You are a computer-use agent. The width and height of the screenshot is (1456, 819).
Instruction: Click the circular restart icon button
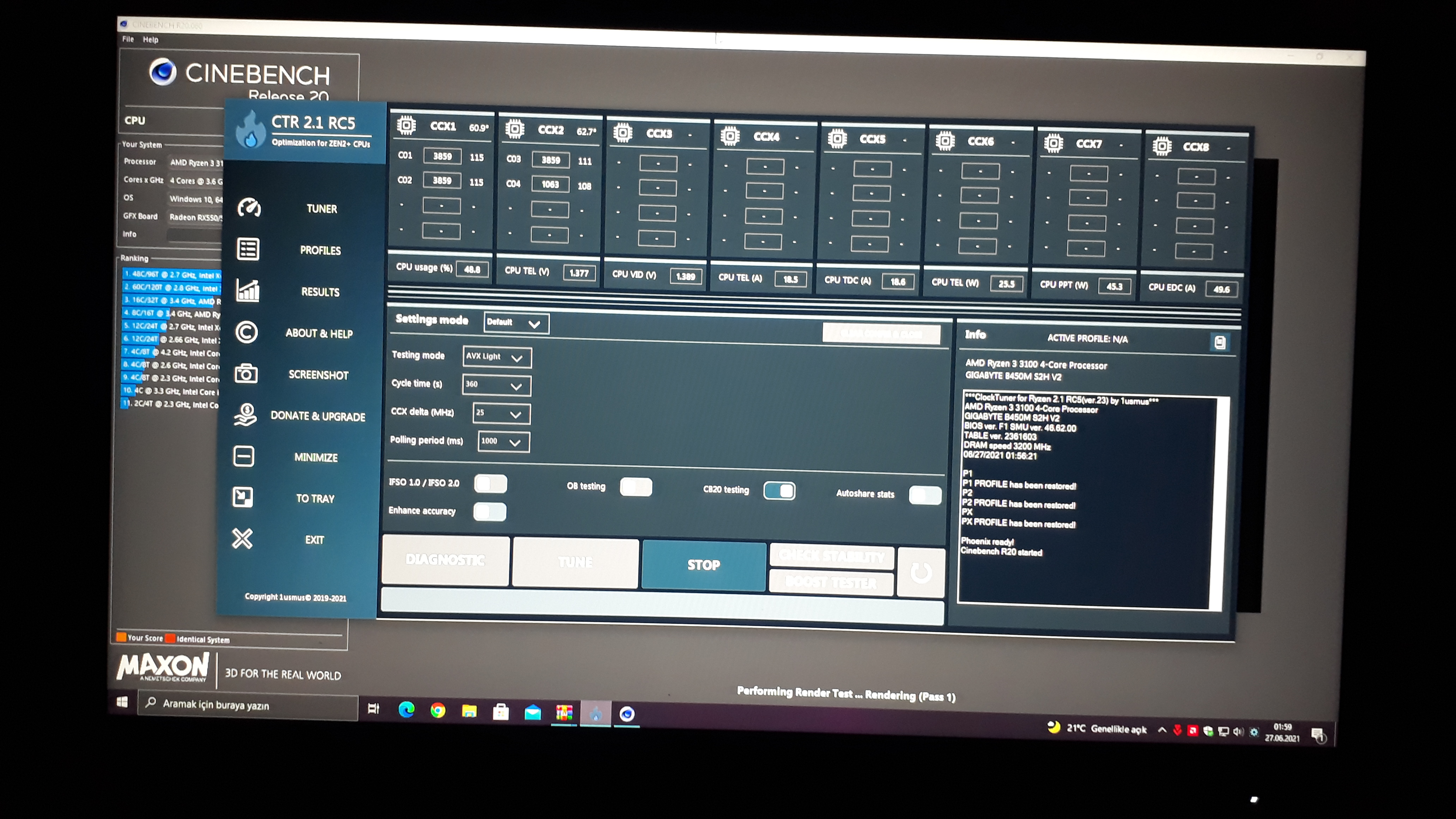921,572
